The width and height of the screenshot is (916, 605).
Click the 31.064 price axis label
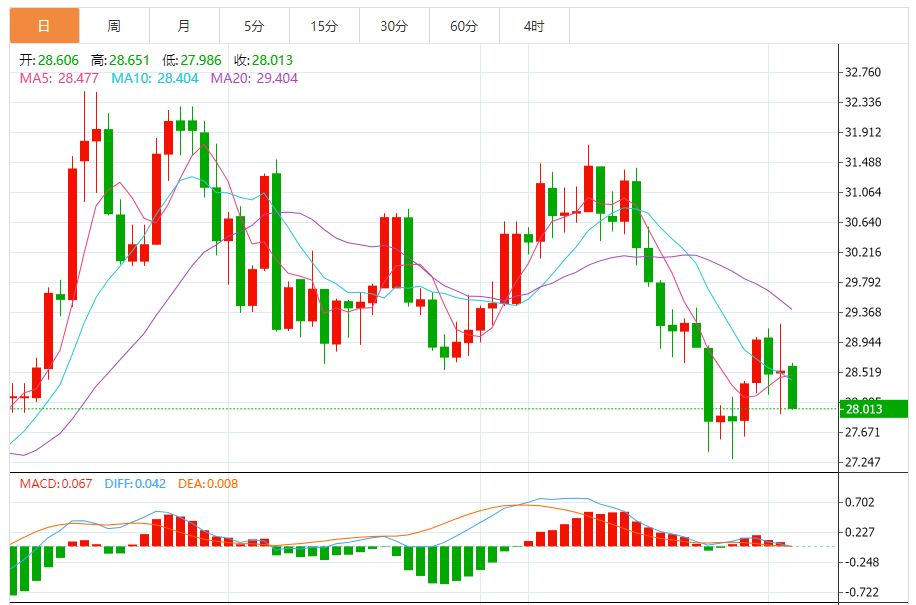(x=863, y=192)
